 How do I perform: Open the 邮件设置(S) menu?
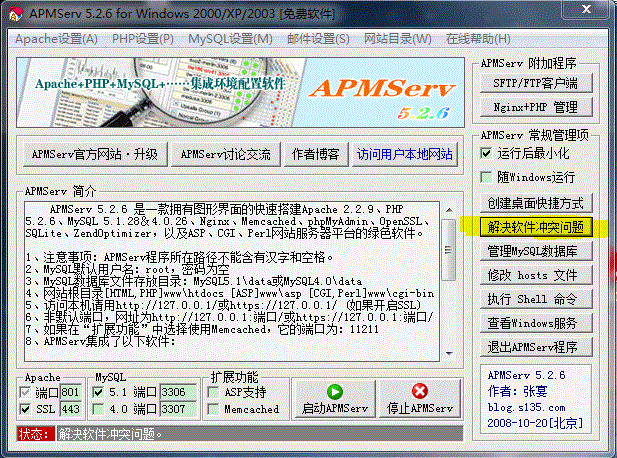pos(318,39)
